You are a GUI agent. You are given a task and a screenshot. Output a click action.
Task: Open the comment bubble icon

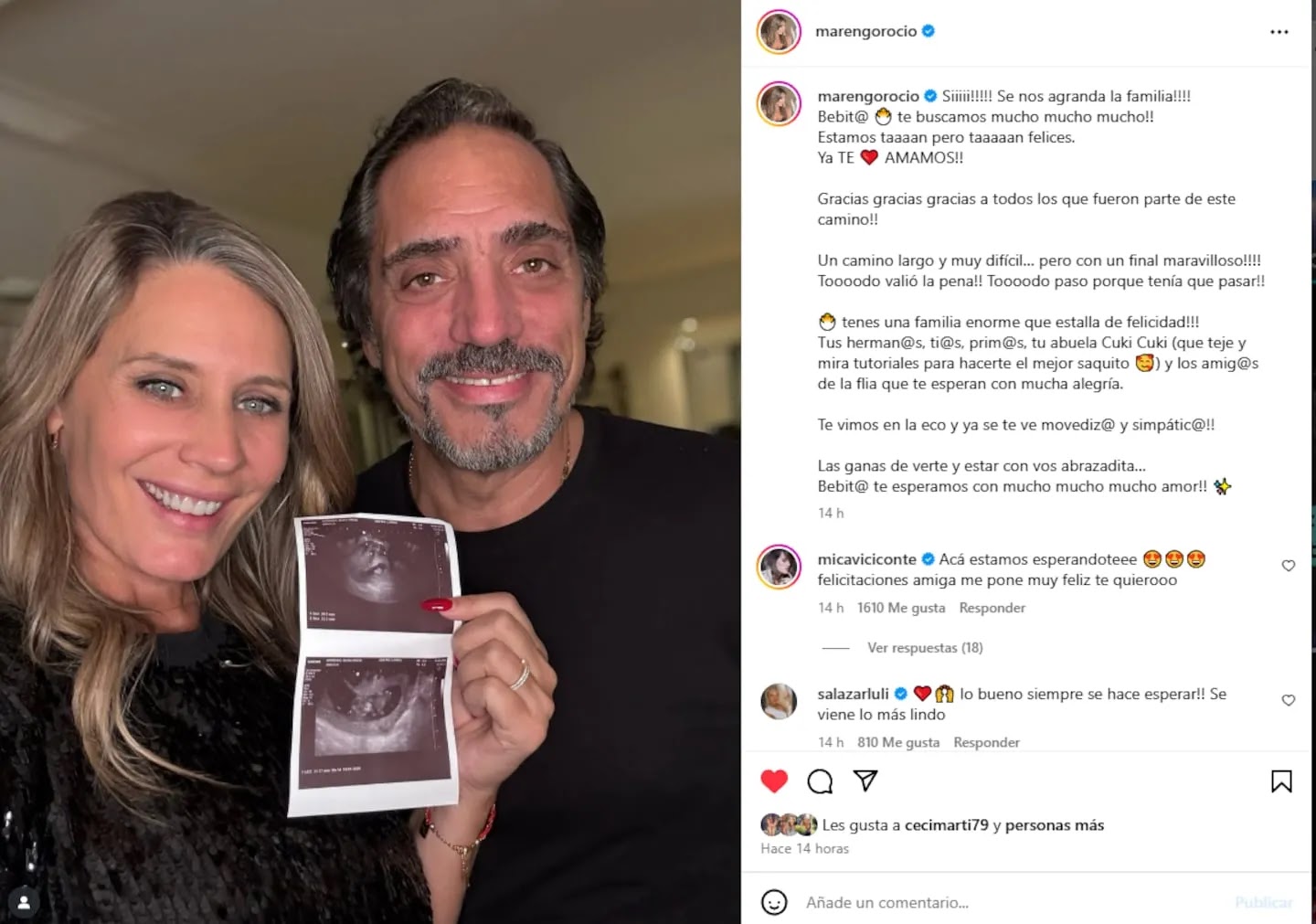coord(820,781)
